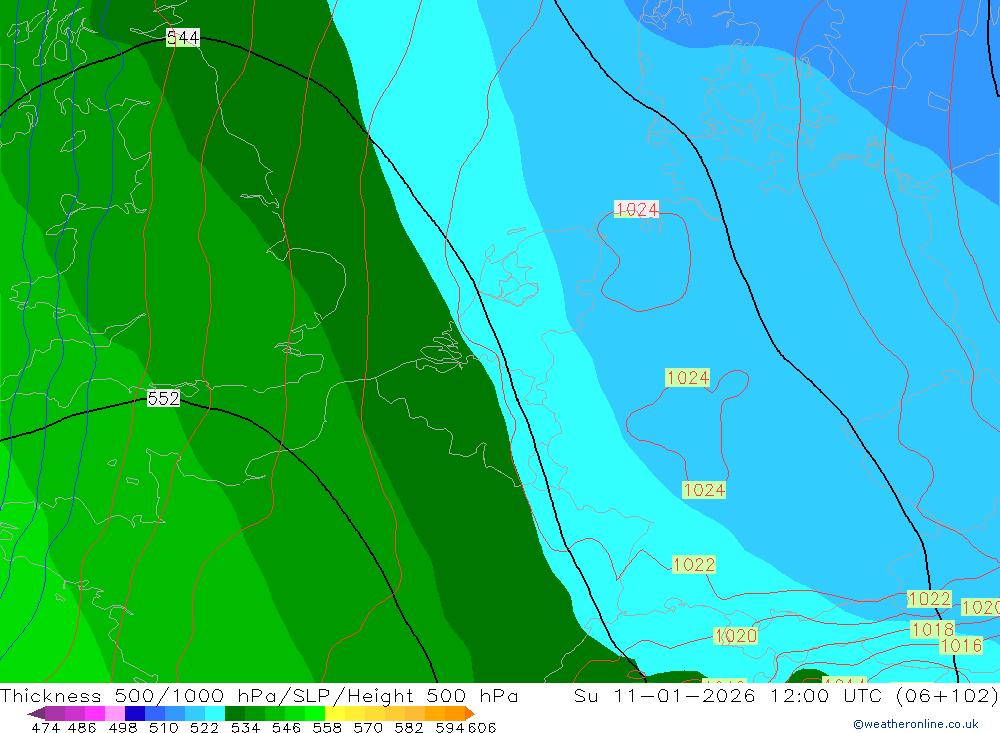The height and width of the screenshot is (733, 1000).
Task: Click the 552 height contour label
Action: click(x=163, y=398)
